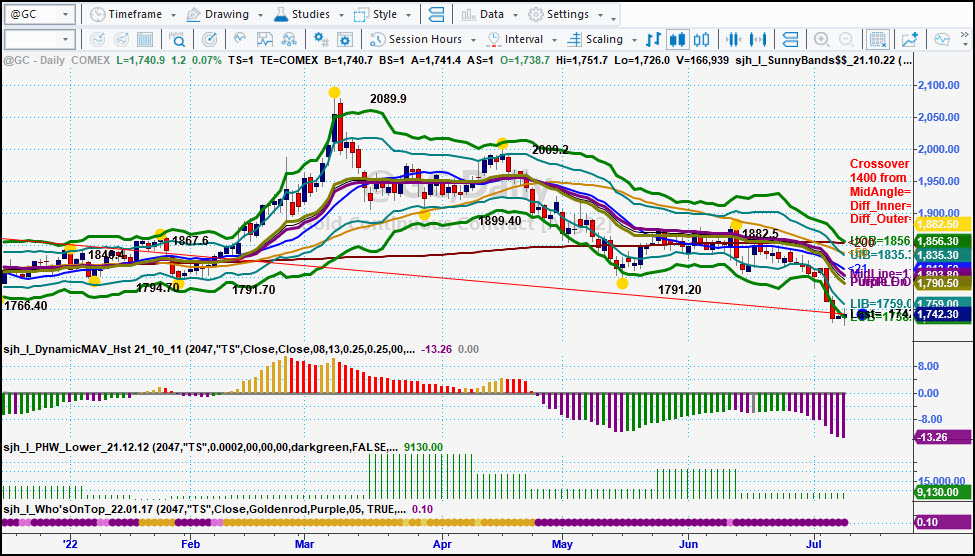The image size is (975, 556).
Task: Click the blue data grid table icon
Action: click(x=145, y=40)
